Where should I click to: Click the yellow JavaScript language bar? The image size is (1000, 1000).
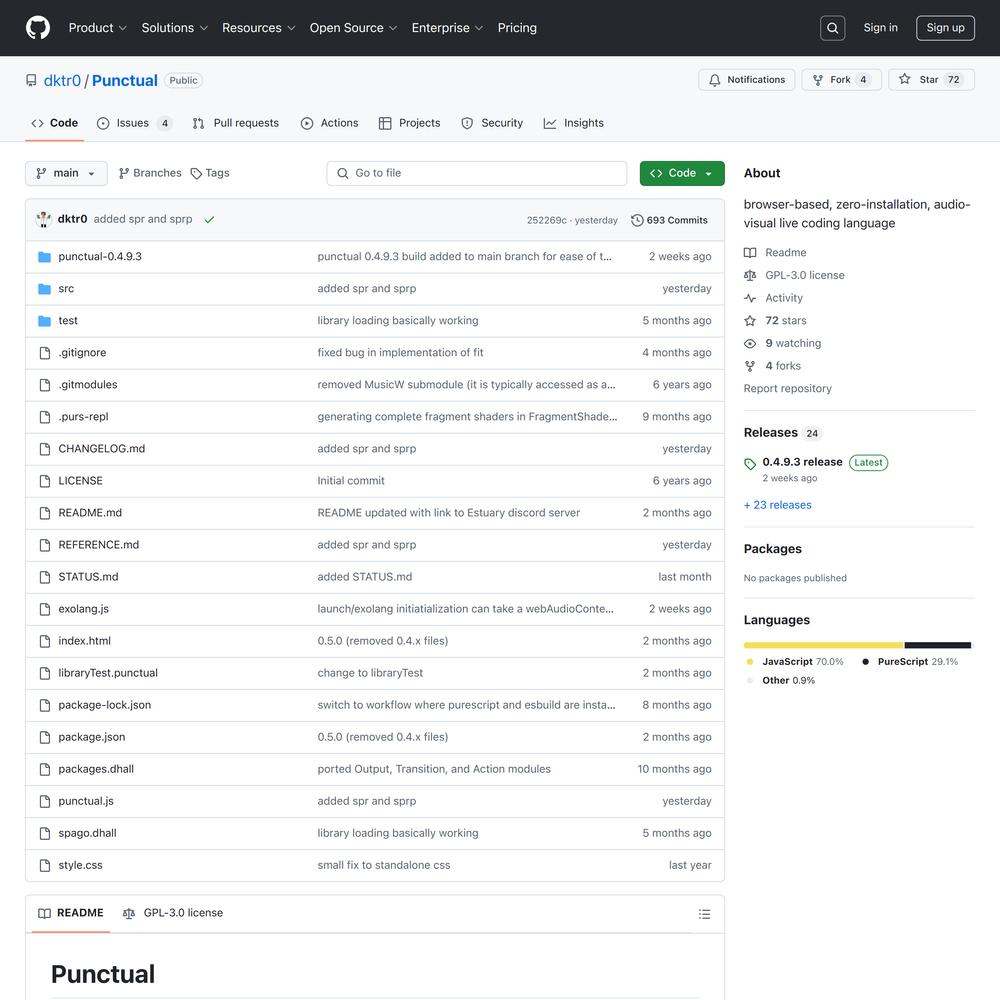[823, 645]
